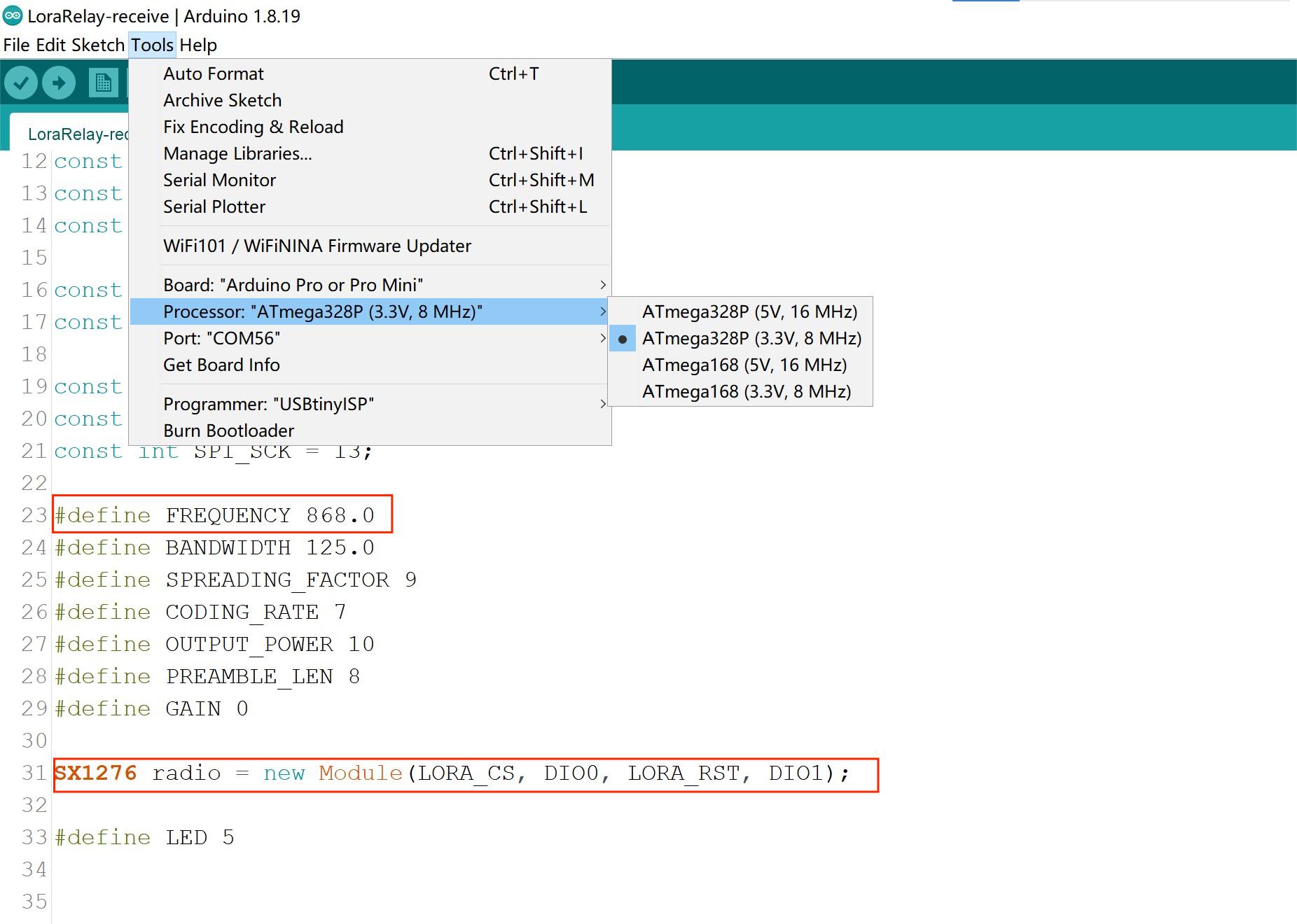
Task: Open WiFi101 / WiFiNINA Firmware Updater
Action: tap(370, 246)
